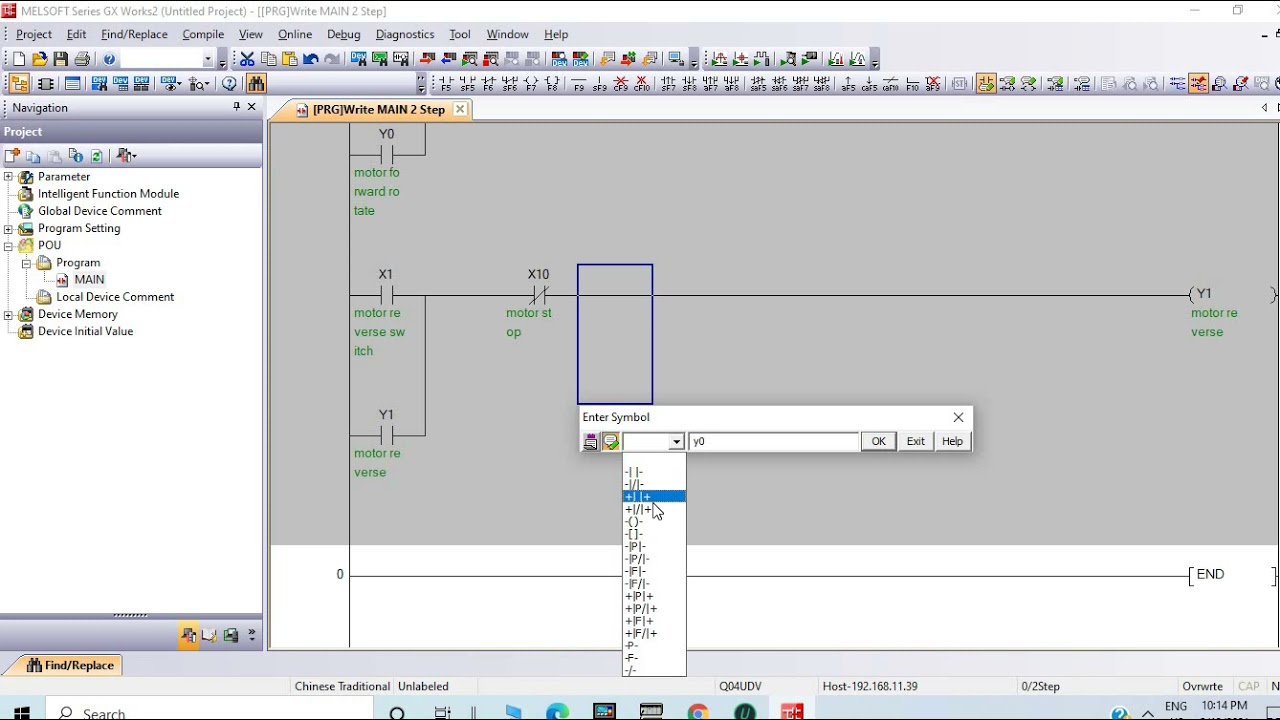Click the Find/Replace binoculars toolbar icon
This screenshot has width=1280, height=720.
coord(256,84)
